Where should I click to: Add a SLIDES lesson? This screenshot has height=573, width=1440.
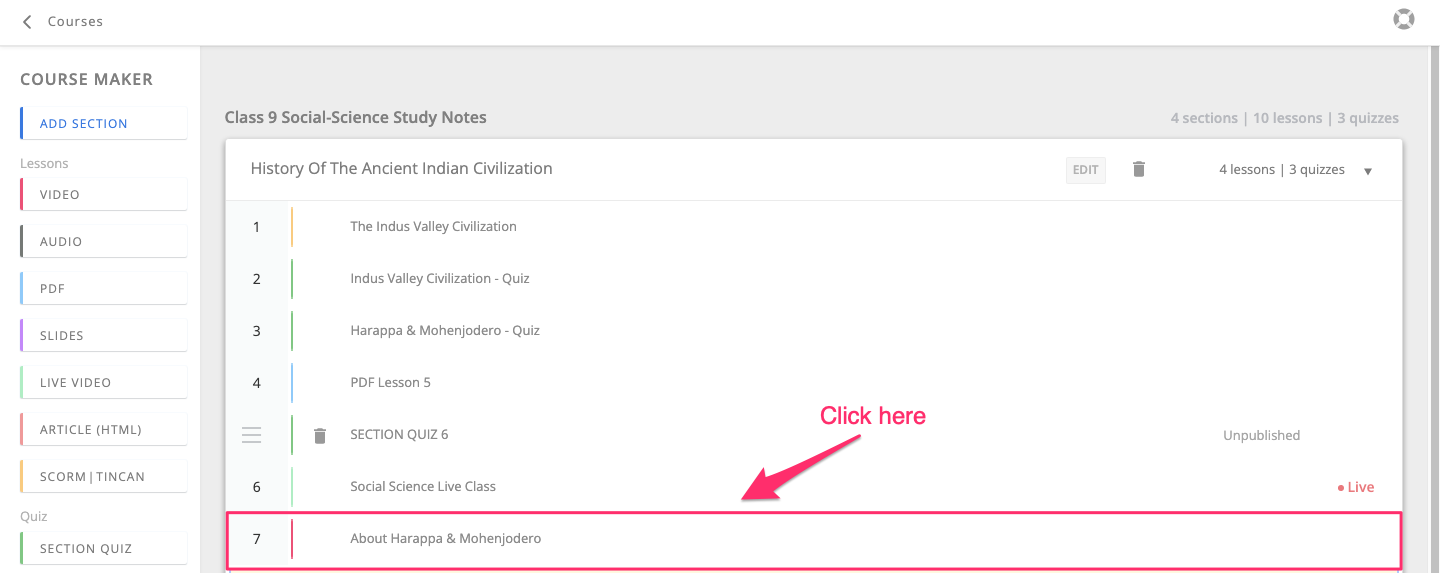pyautogui.click(x=104, y=336)
